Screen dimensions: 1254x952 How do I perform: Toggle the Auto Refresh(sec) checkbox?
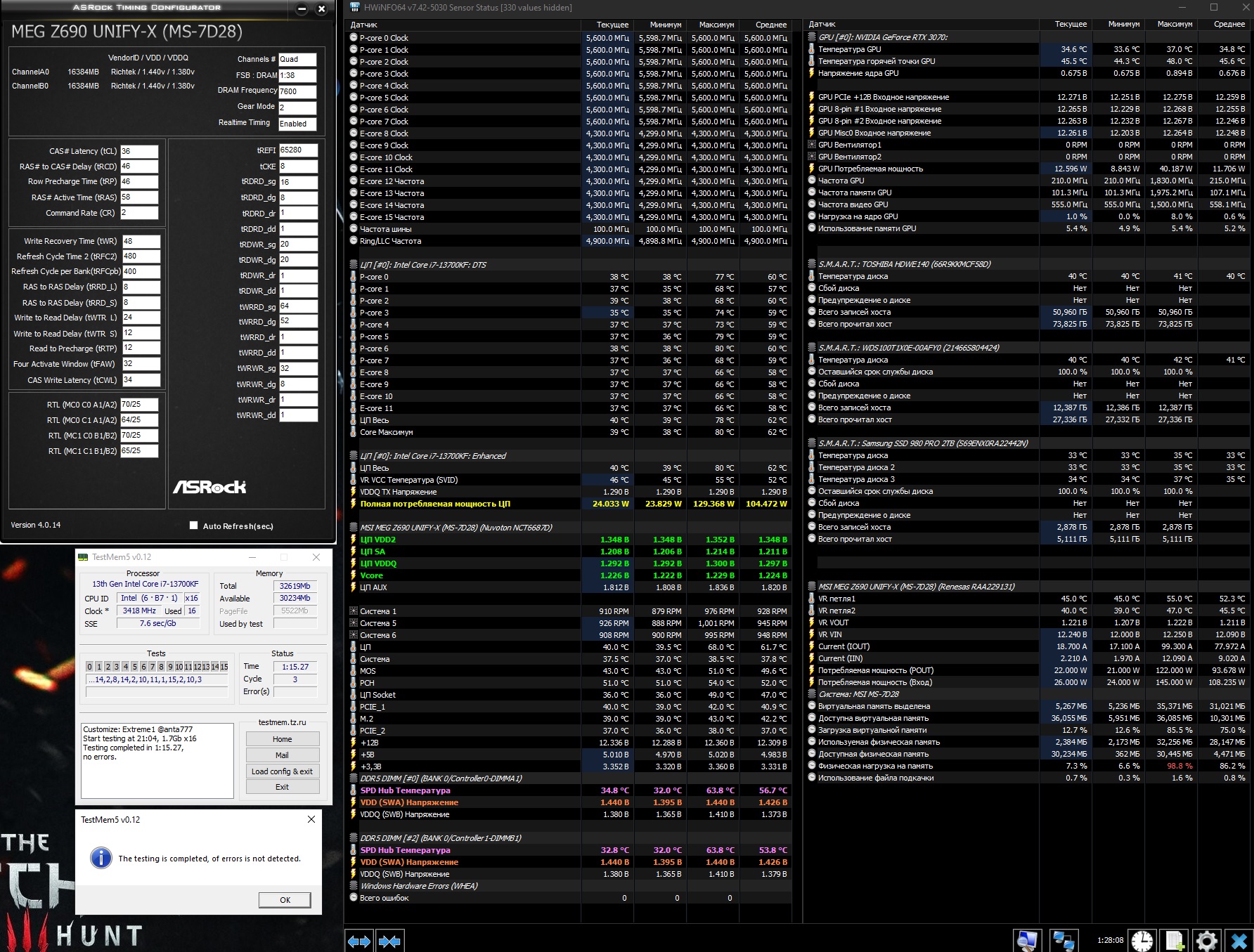[193, 526]
